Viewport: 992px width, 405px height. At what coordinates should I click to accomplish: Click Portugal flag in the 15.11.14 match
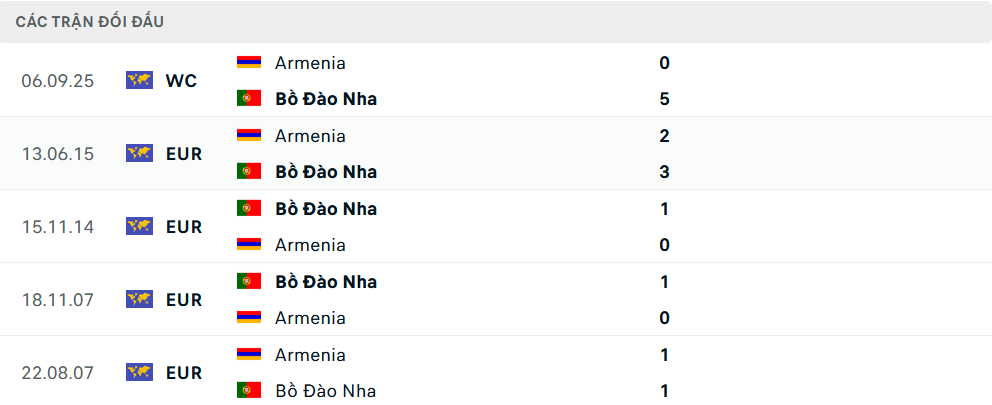coord(249,208)
